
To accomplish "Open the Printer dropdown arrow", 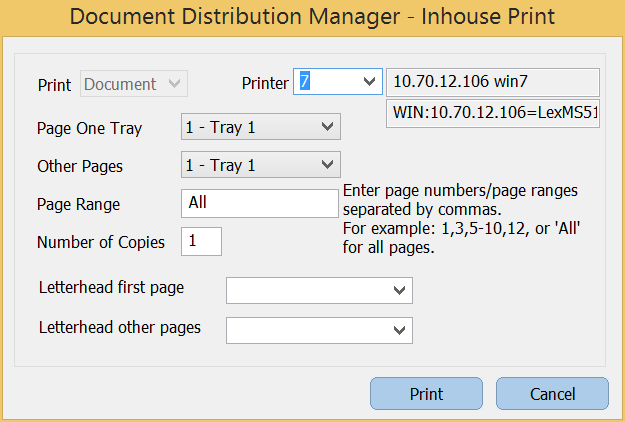I will pos(369,82).
